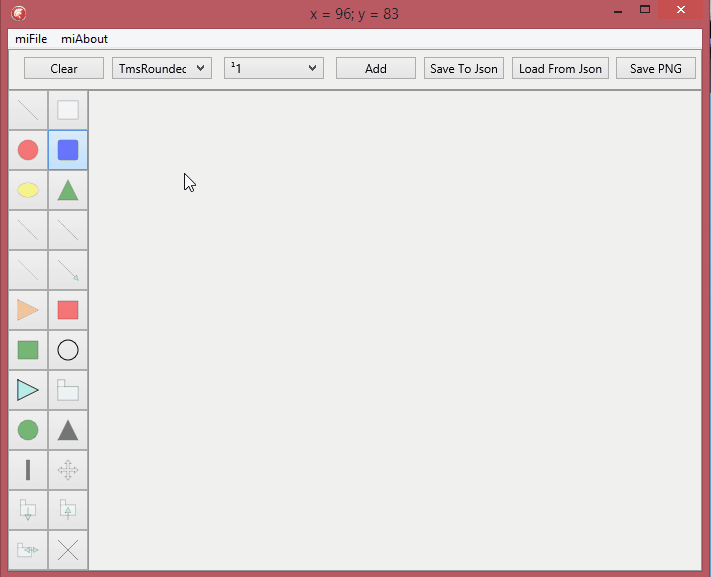Image resolution: width=711 pixels, height=577 pixels.
Task: Choose the outlined white circle shape
Action: pos(68,350)
